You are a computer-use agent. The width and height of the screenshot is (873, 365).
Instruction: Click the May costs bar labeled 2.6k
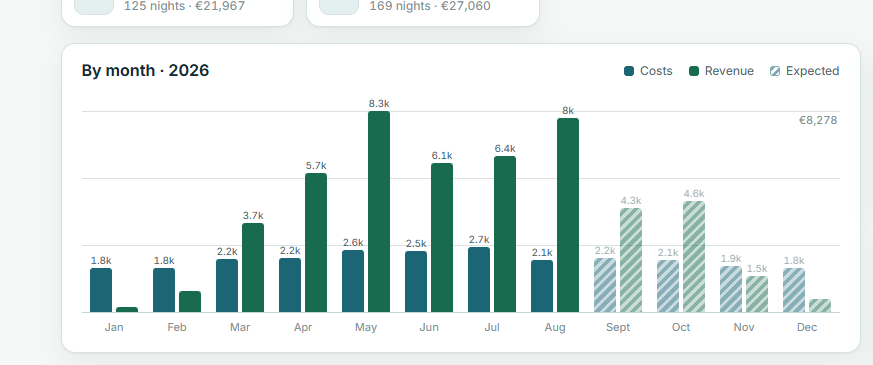point(353,282)
